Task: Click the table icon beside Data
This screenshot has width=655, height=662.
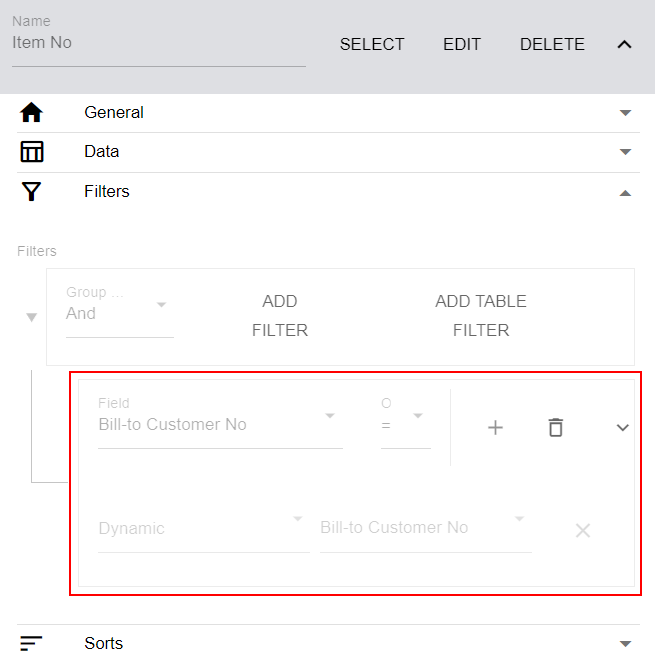Action: tap(32, 152)
